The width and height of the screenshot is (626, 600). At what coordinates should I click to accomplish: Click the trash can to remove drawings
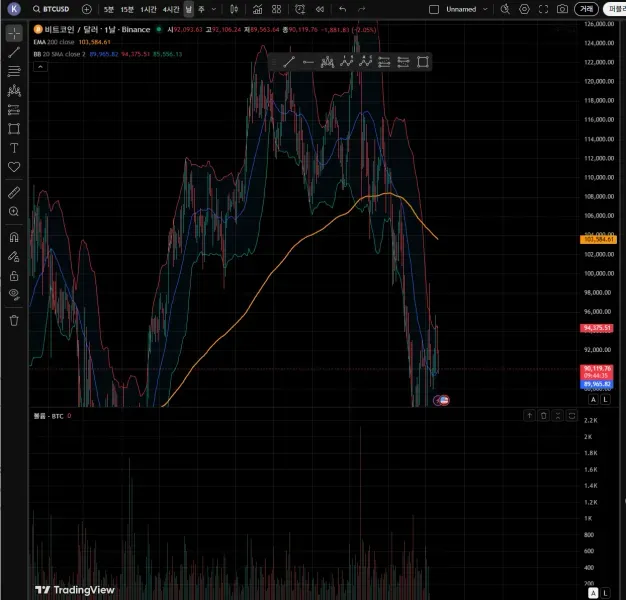coord(14,321)
